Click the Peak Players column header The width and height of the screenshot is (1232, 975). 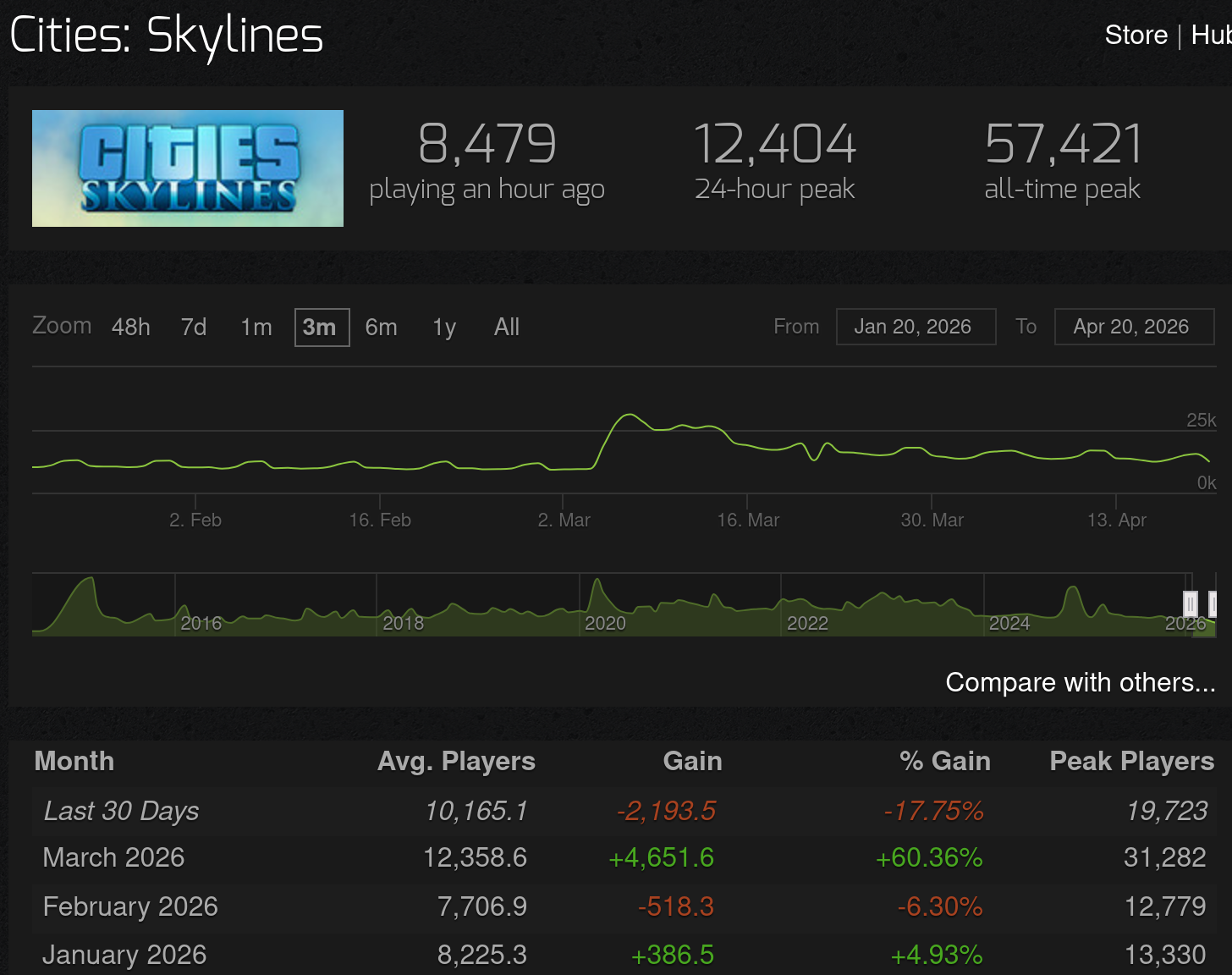pos(1132,761)
